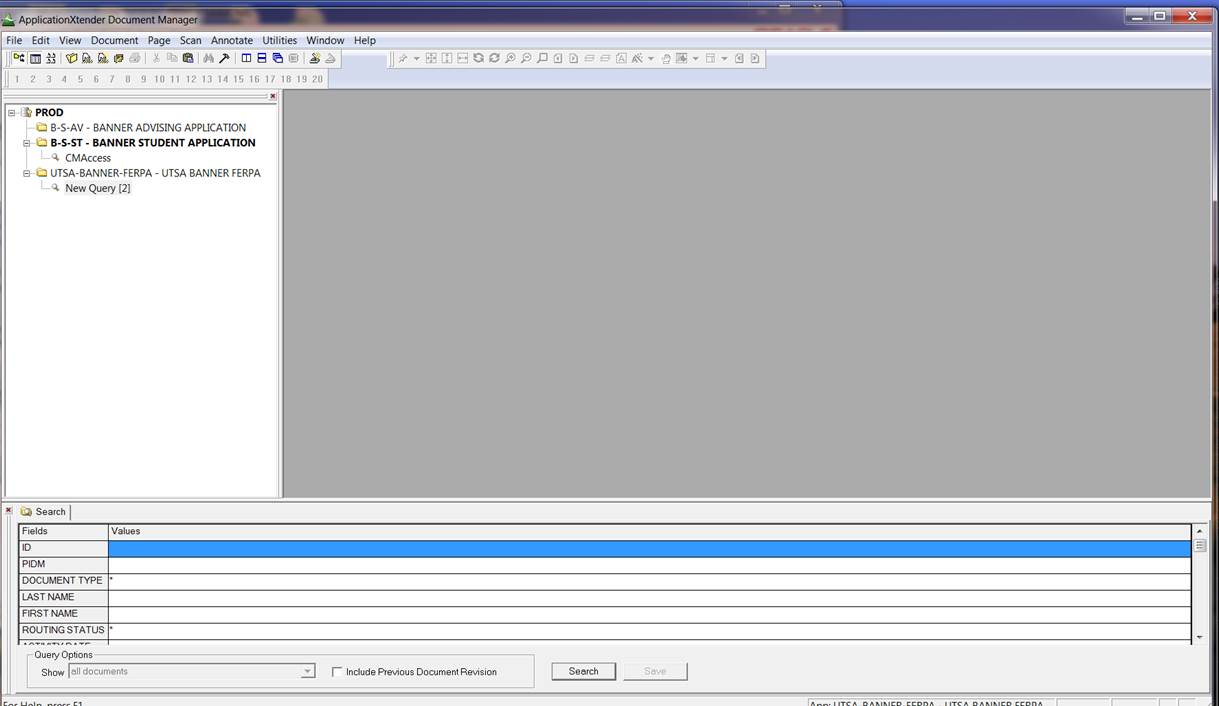Collapse the PROD root tree node
Image resolution: width=1219 pixels, height=706 pixels.
(x=12, y=113)
